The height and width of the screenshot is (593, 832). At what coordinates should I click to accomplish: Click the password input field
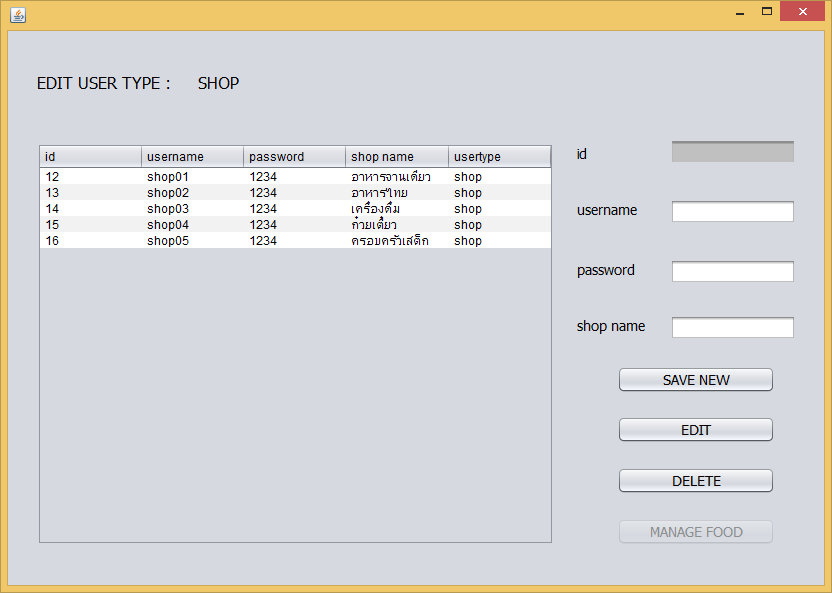click(x=732, y=270)
